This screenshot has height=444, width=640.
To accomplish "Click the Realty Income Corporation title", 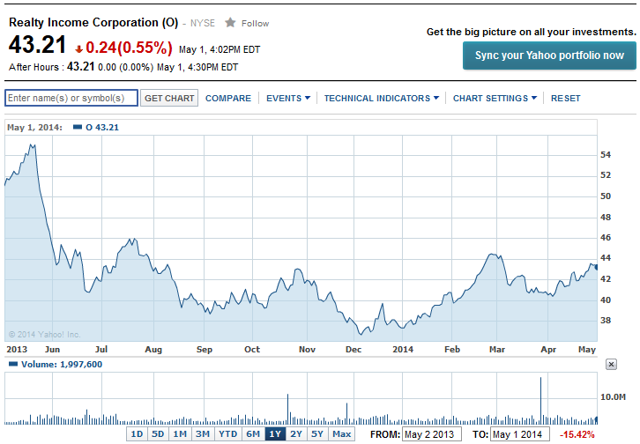I will (x=93, y=22).
